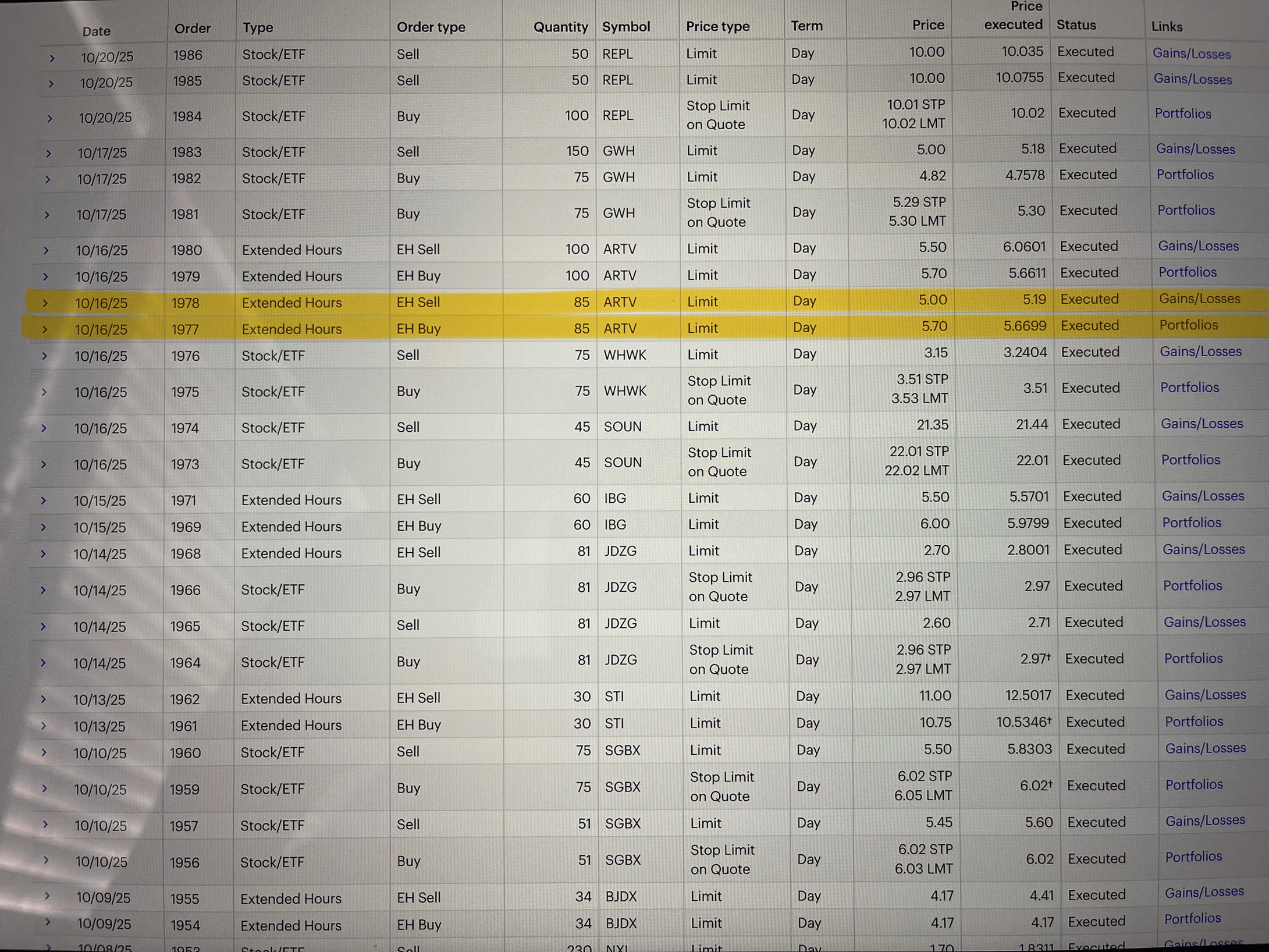This screenshot has height=952, width=1269.
Task: Expand the highlighted order 1978 row
Action: (45, 303)
